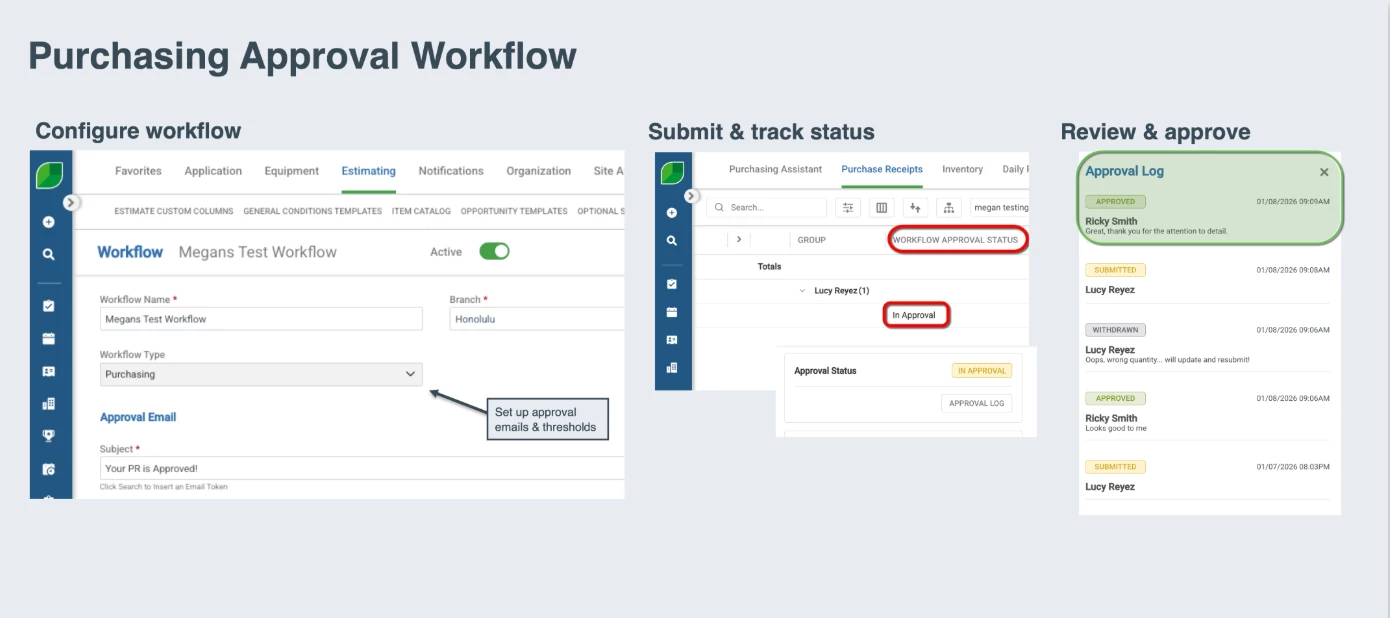Click the Workflow Name input field

pyautogui.click(x=261, y=319)
